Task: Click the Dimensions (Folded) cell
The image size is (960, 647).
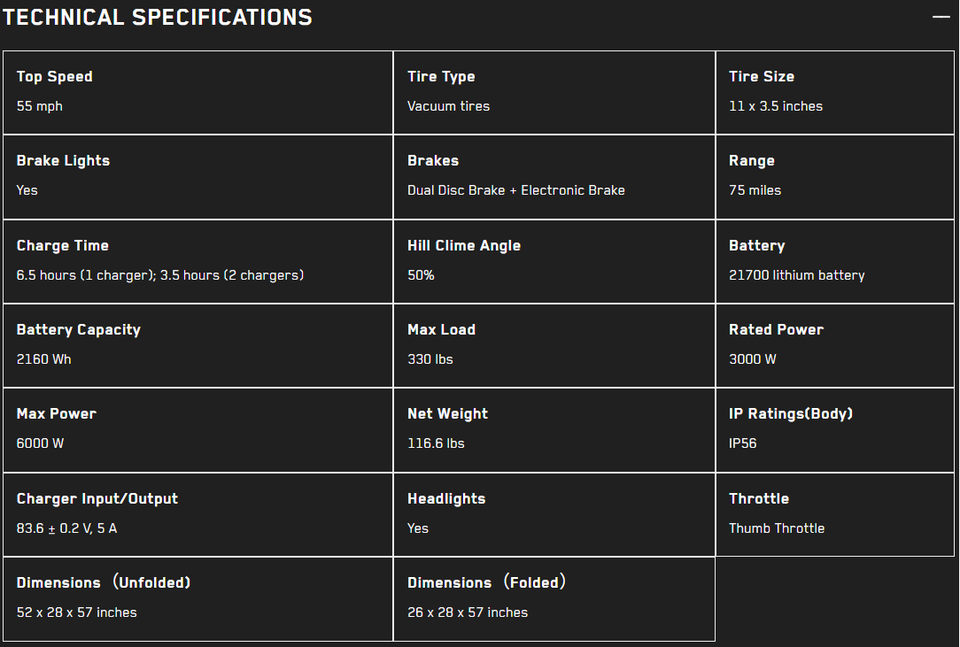Action: (554, 599)
